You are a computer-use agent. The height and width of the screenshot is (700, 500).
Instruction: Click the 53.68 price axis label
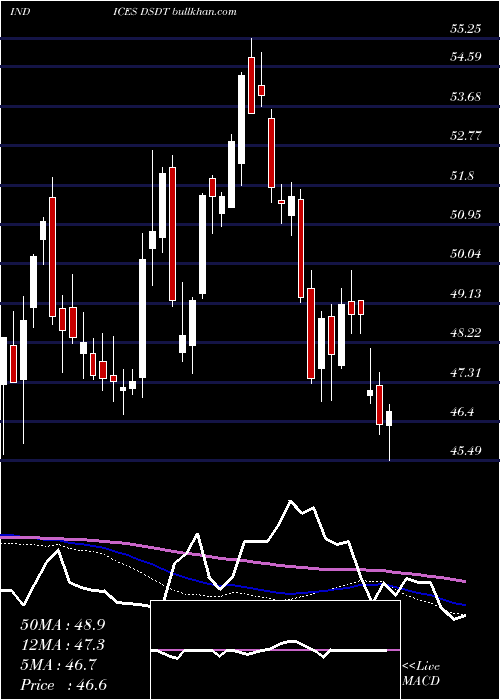pyautogui.click(x=466, y=96)
